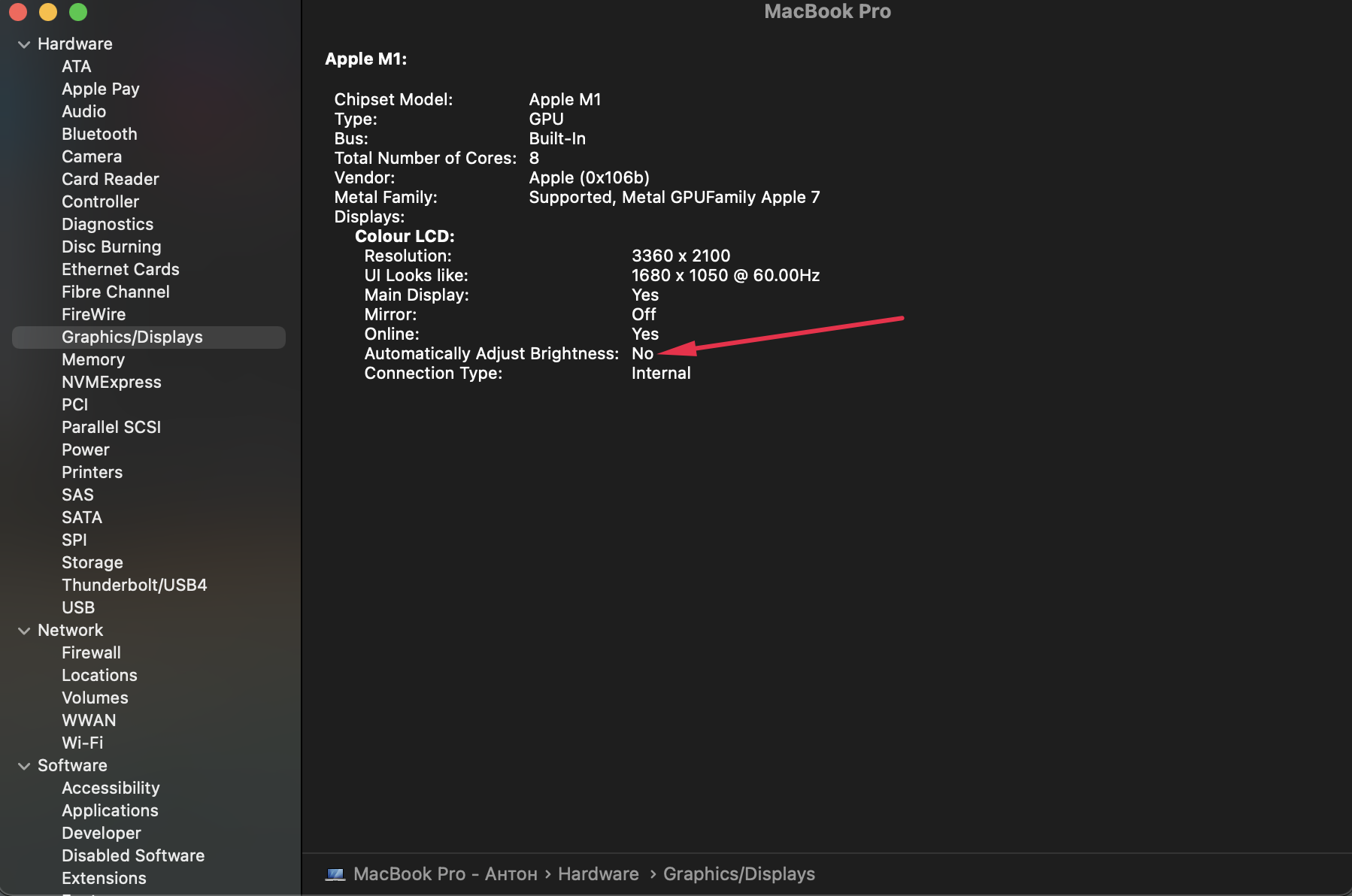Open USB device information
This screenshot has width=1352, height=896.
78,607
